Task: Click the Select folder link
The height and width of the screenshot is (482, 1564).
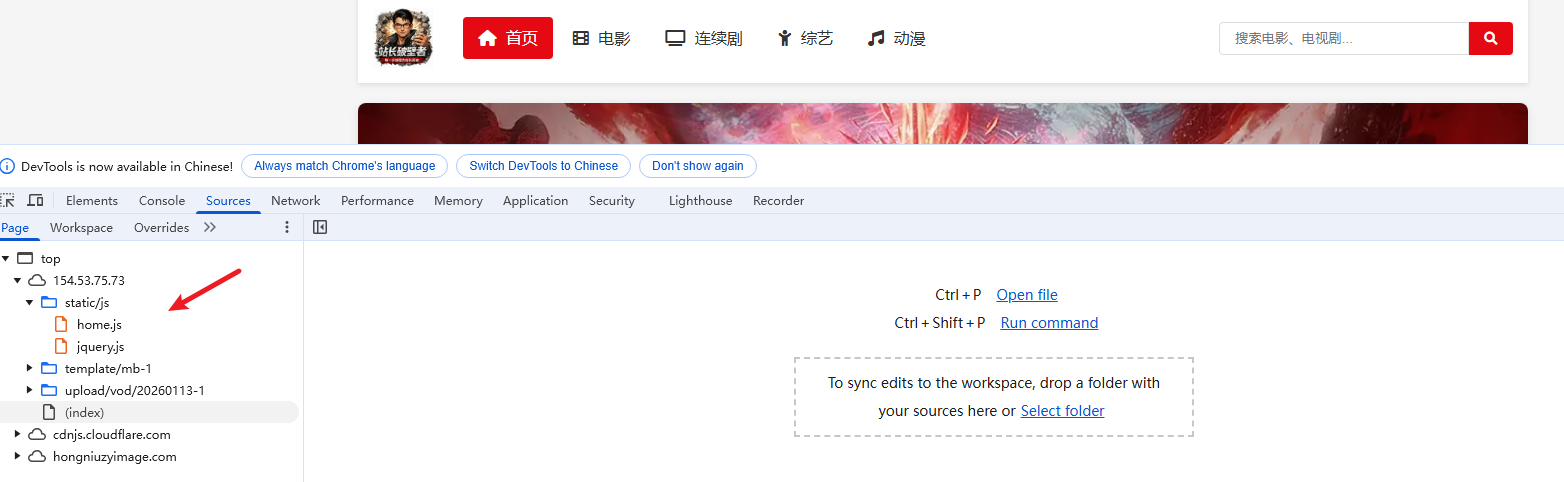Action: (1062, 410)
